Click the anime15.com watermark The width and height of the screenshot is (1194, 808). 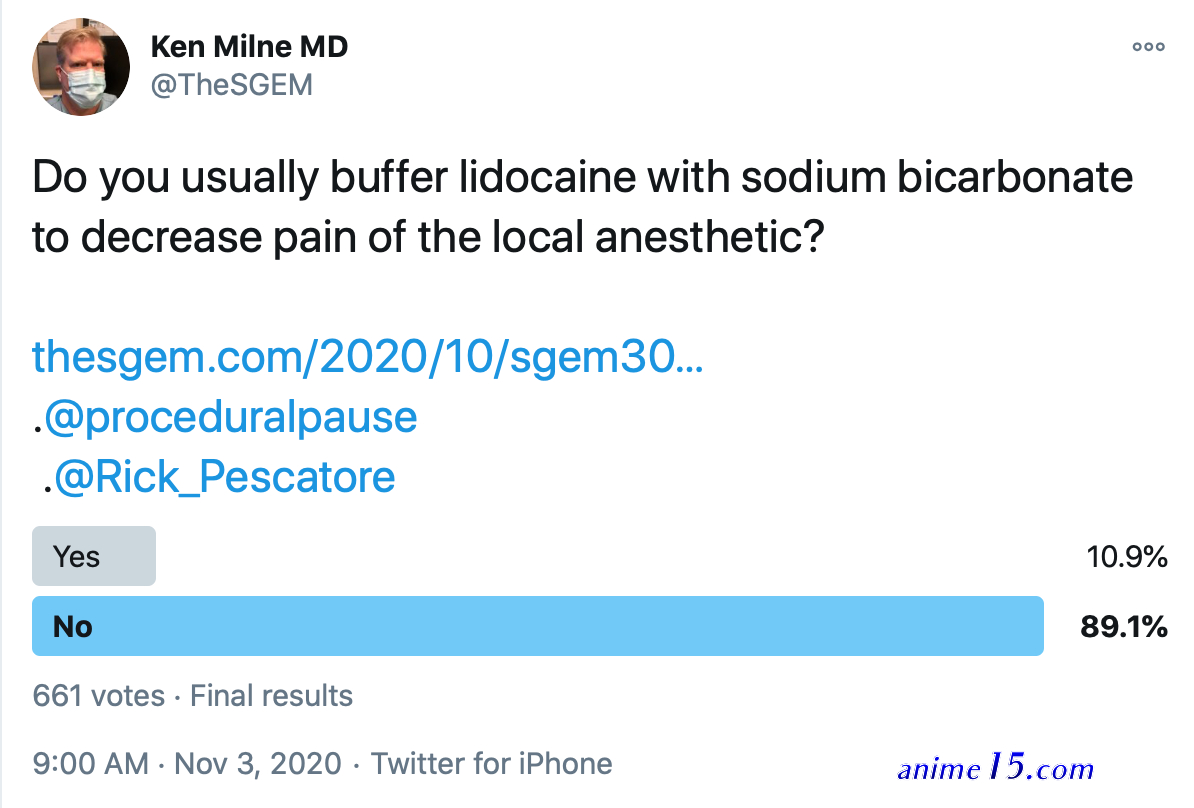pos(995,767)
